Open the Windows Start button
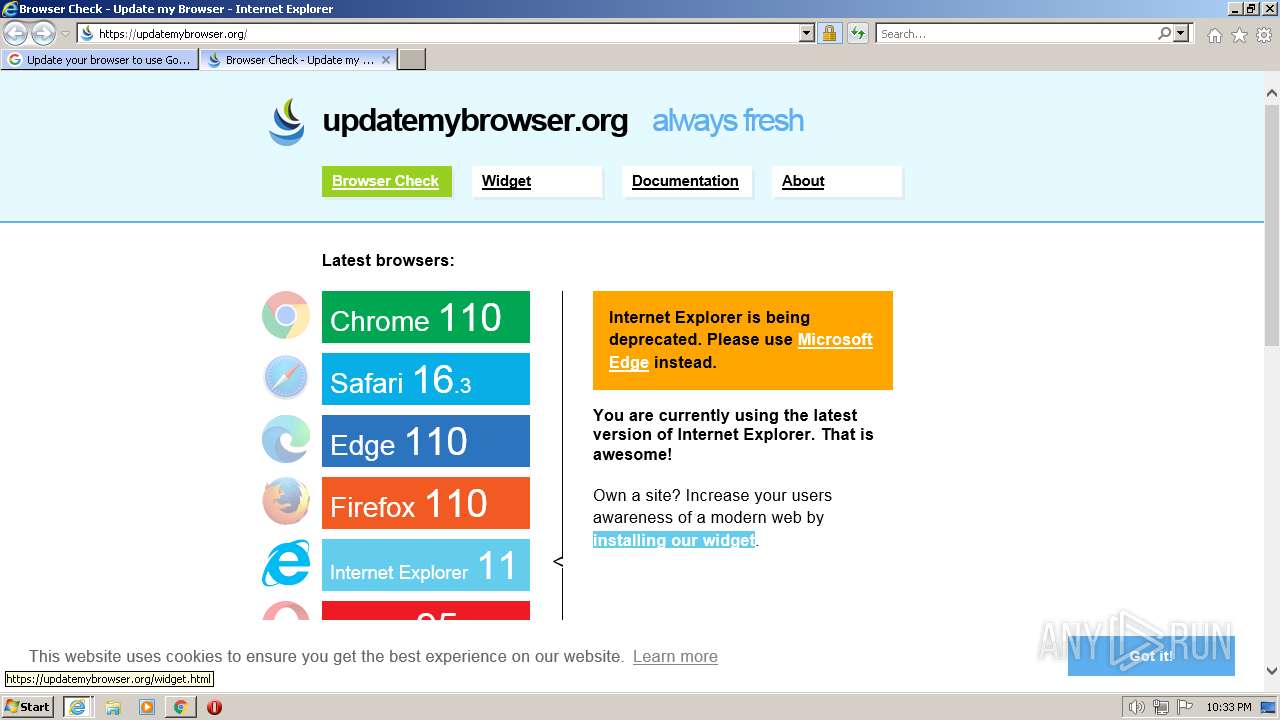 click(27, 706)
